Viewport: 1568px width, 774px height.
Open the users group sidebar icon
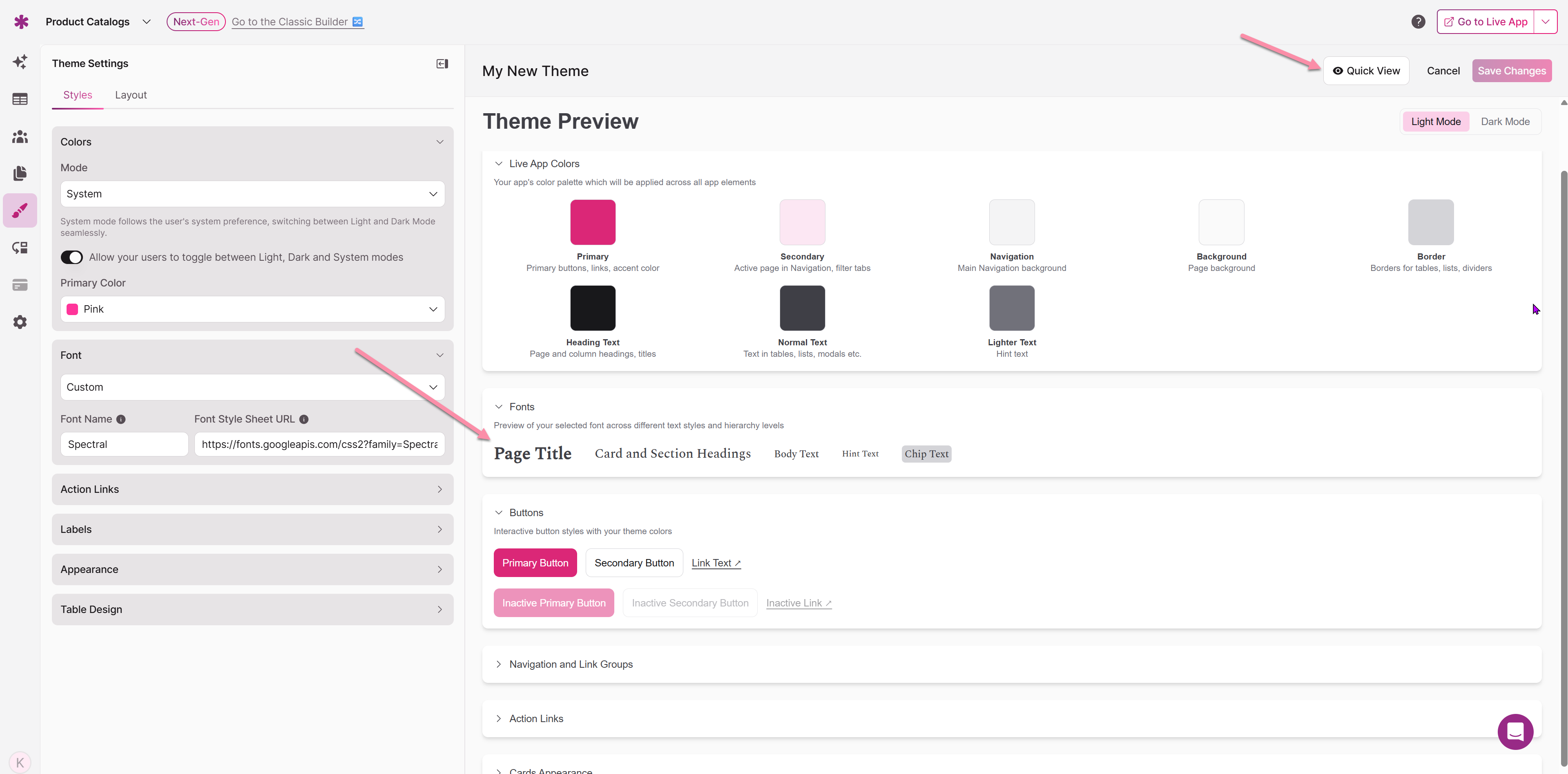(20, 136)
